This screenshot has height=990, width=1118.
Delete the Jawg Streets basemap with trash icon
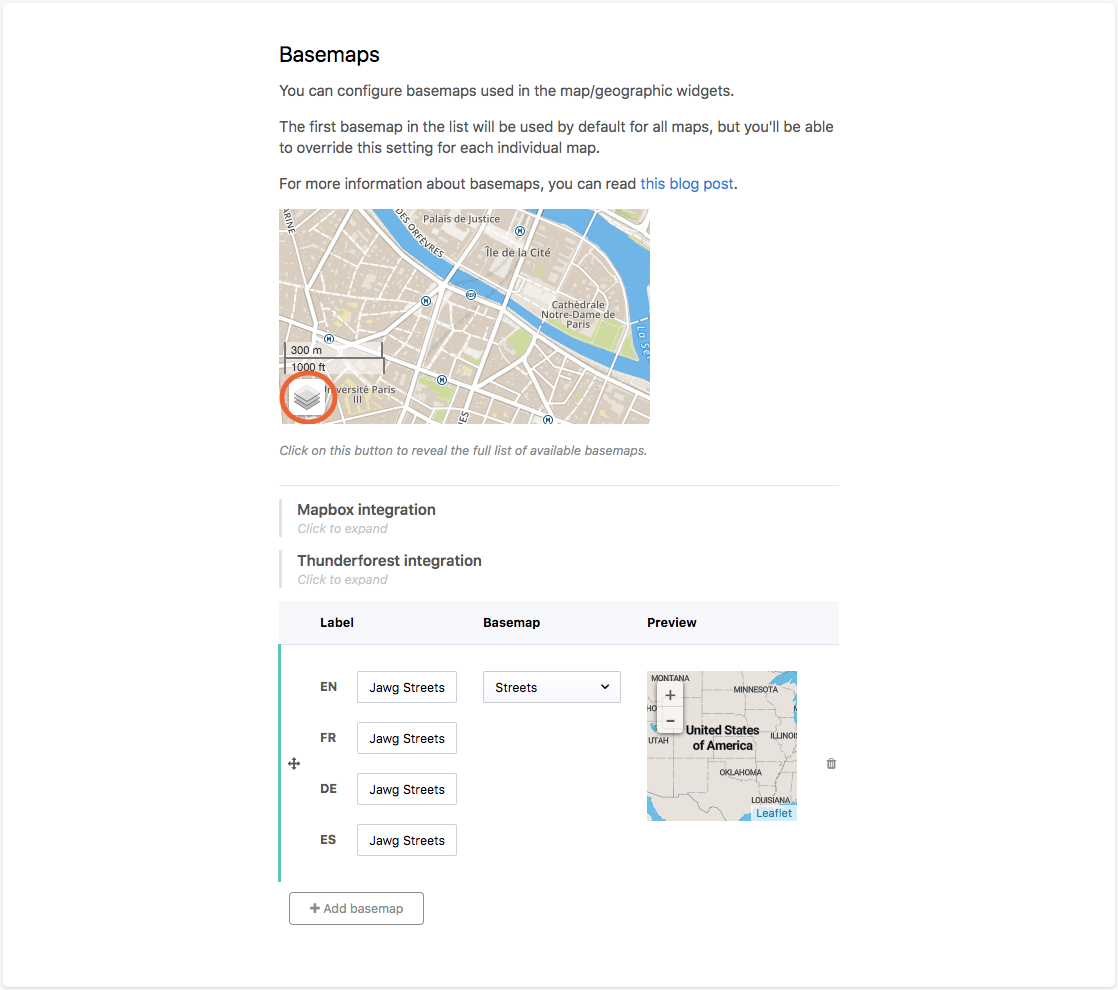tap(831, 764)
